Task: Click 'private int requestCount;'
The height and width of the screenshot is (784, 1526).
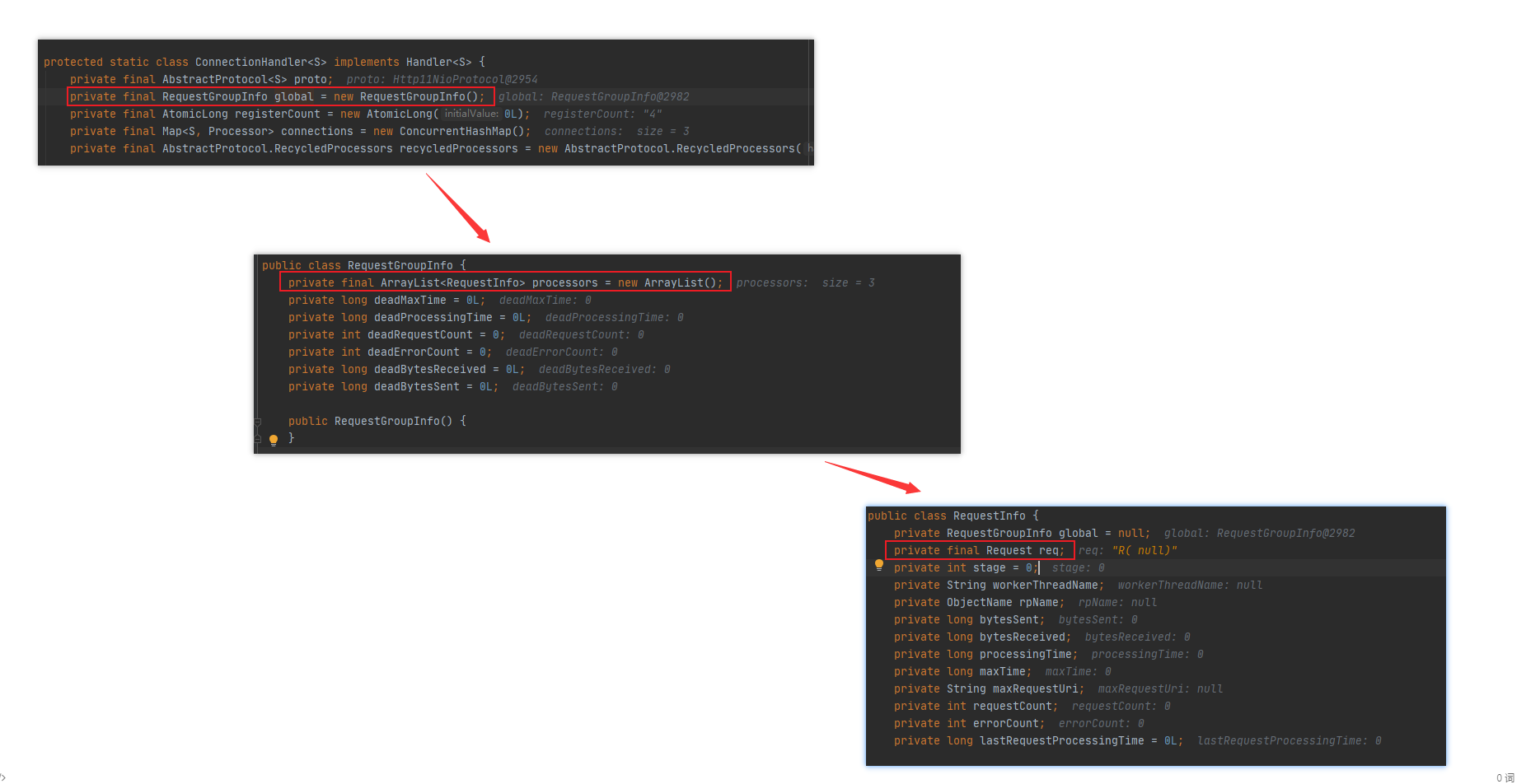Action: coord(976,706)
